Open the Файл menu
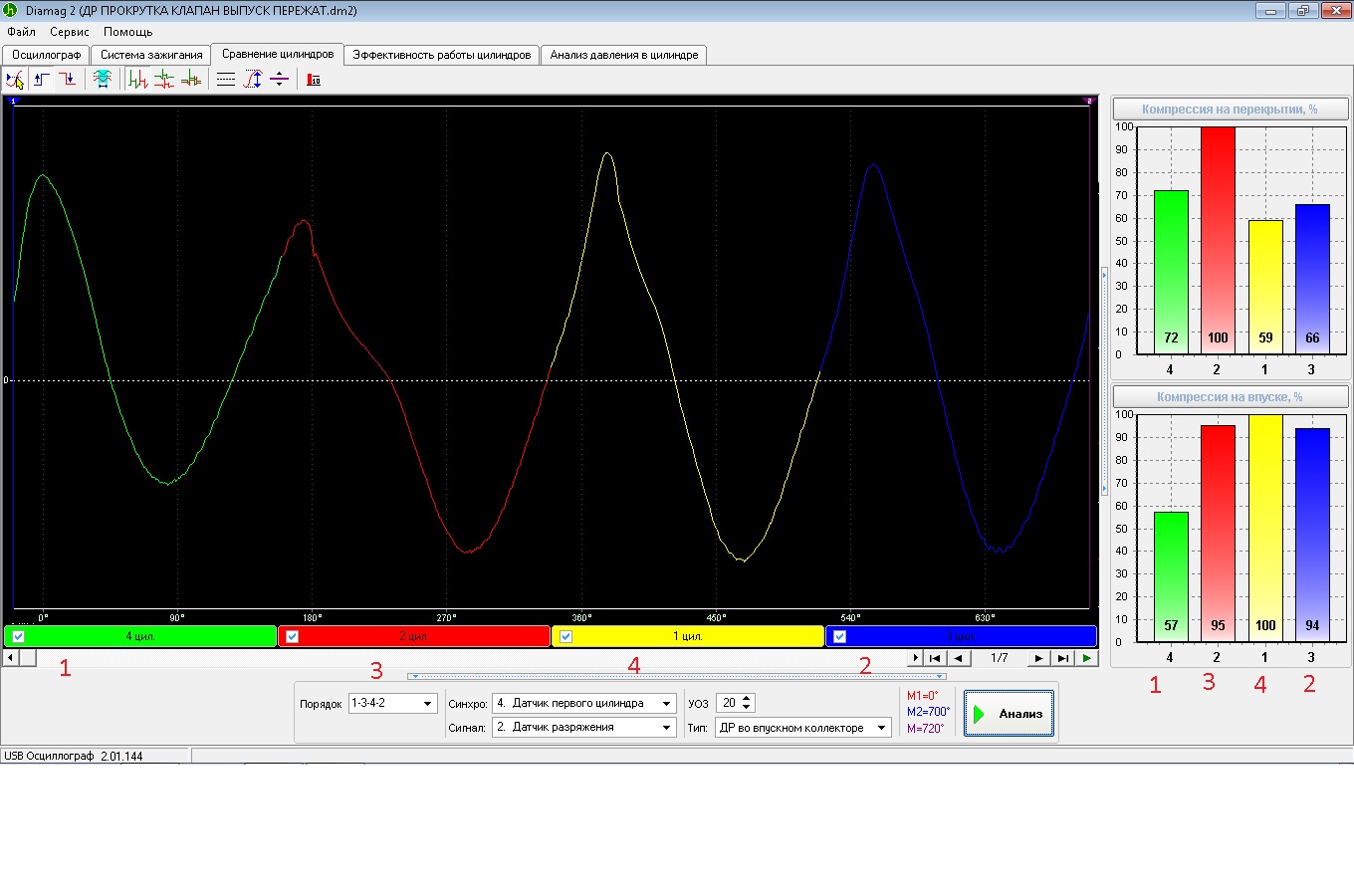Image resolution: width=1354 pixels, height=896 pixels. pos(21,32)
